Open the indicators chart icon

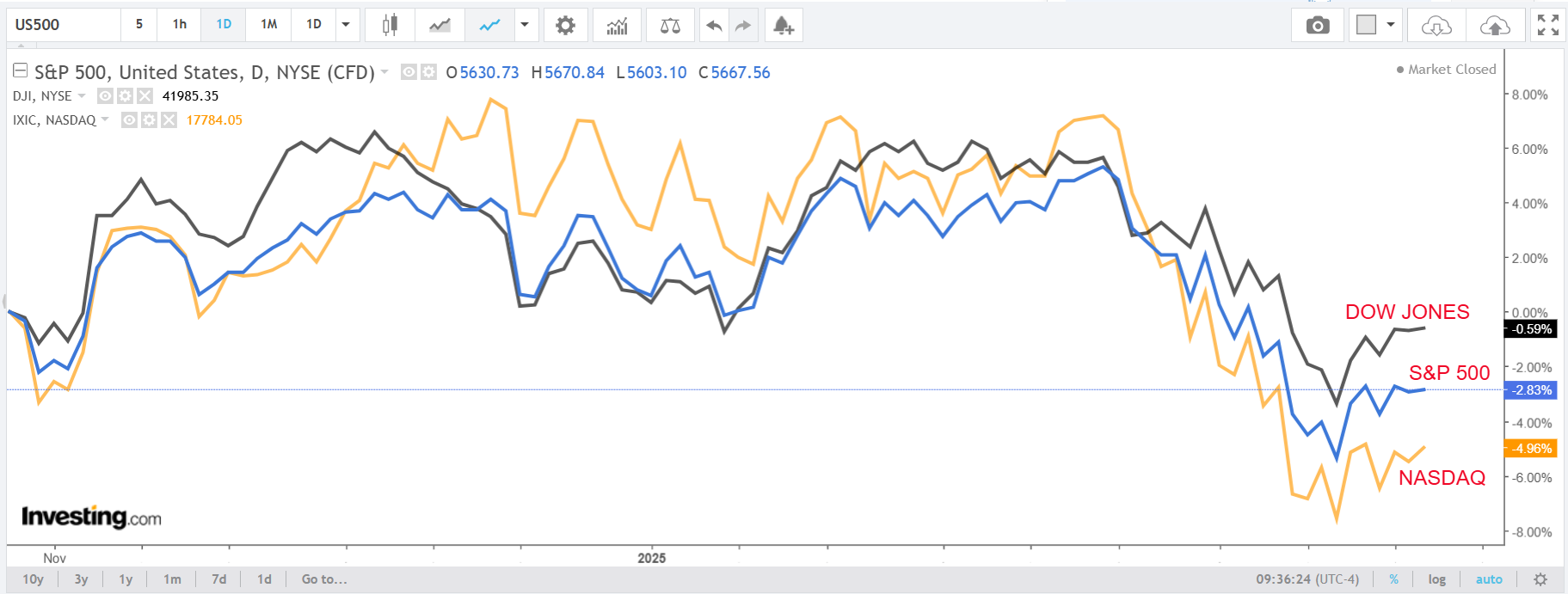pyautogui.click(x=617, y=25)
